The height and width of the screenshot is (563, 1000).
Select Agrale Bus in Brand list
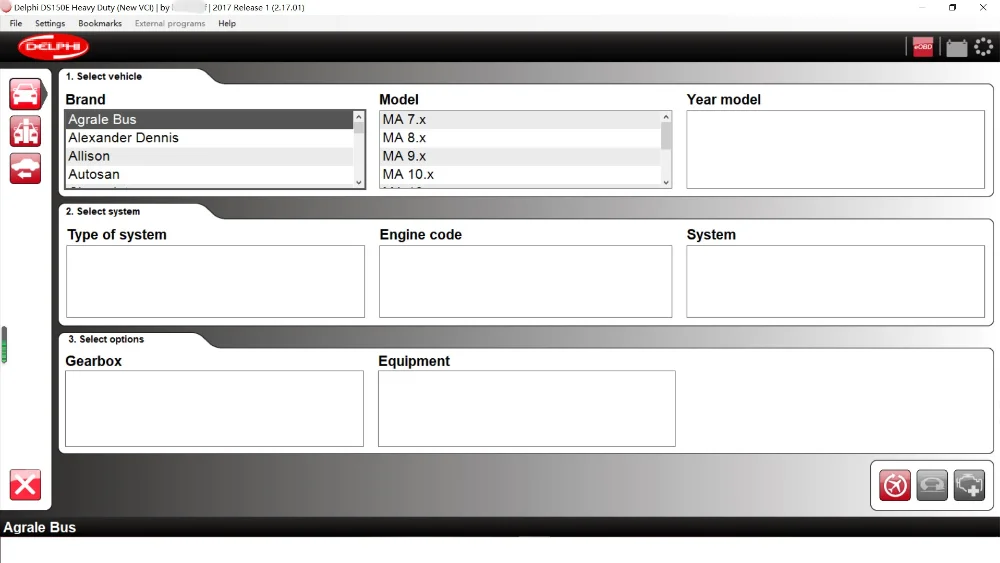pos(209,119)
